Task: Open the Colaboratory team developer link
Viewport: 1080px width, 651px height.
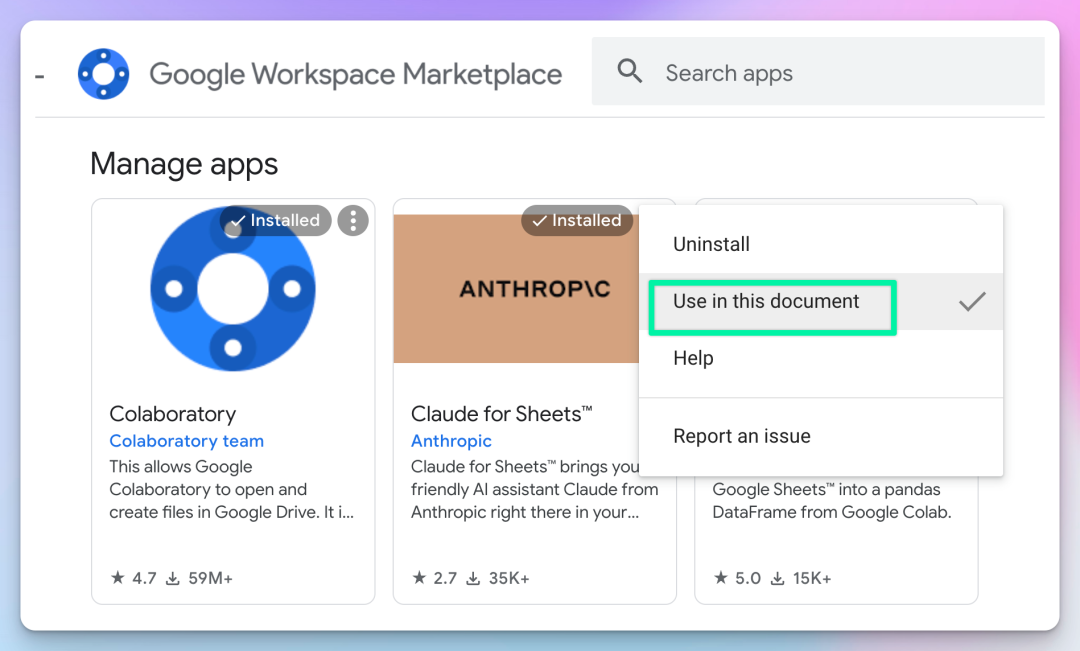Action: coord(187,441)
